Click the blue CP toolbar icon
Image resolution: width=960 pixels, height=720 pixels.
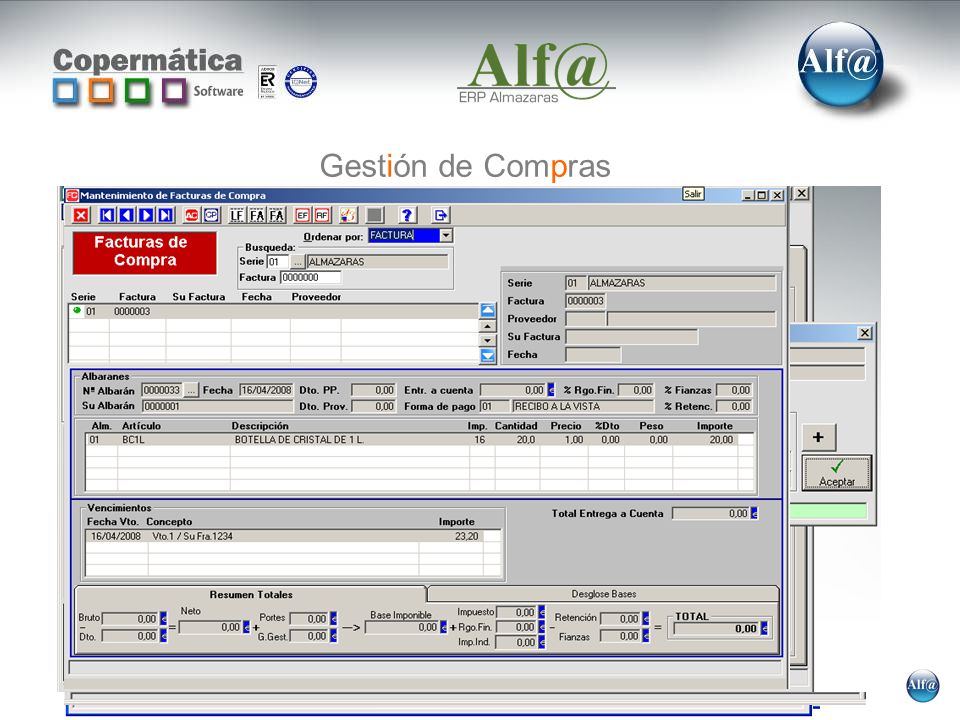[211, 215]
